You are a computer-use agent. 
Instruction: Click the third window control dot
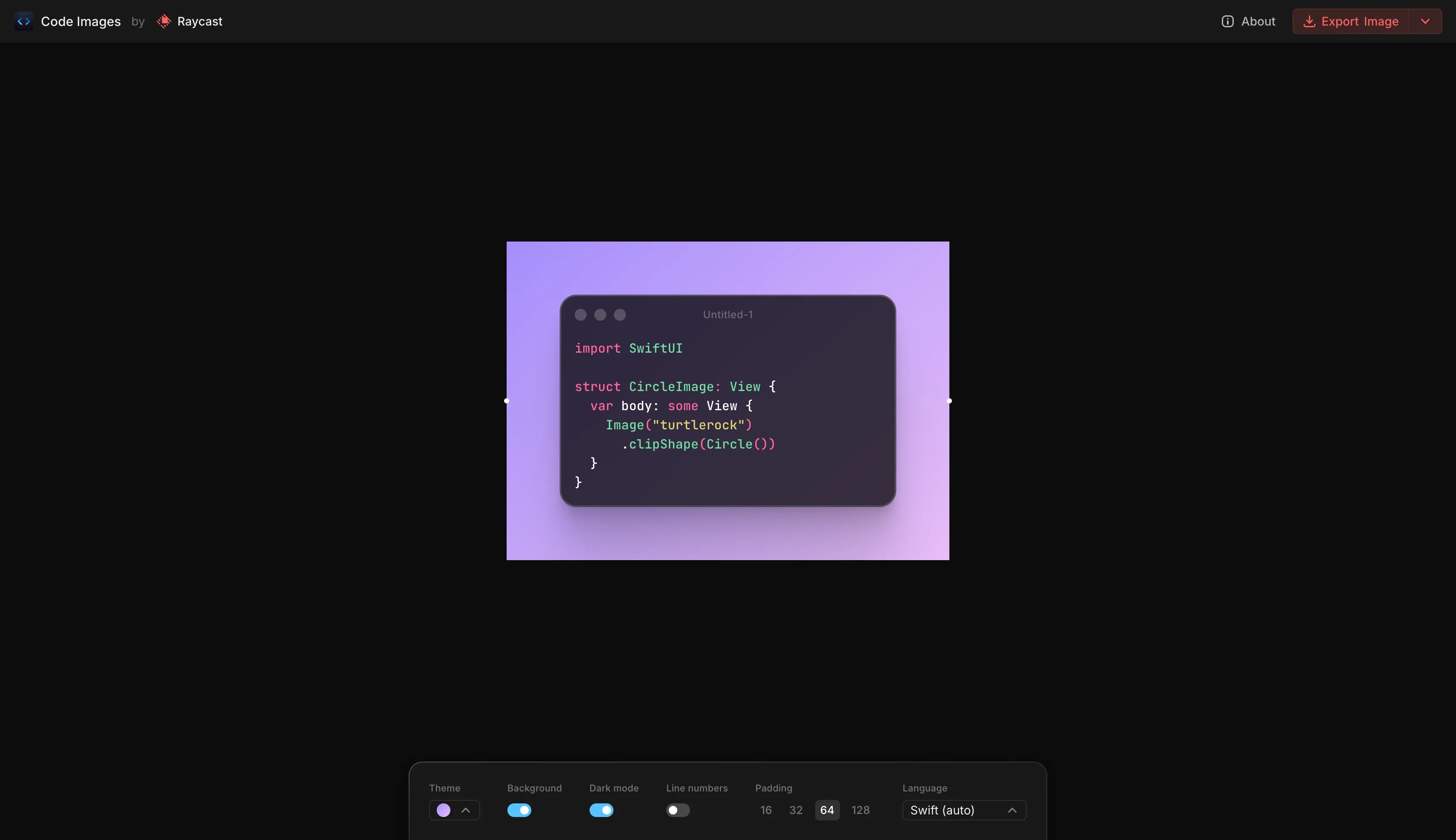(x=620, y=314)
